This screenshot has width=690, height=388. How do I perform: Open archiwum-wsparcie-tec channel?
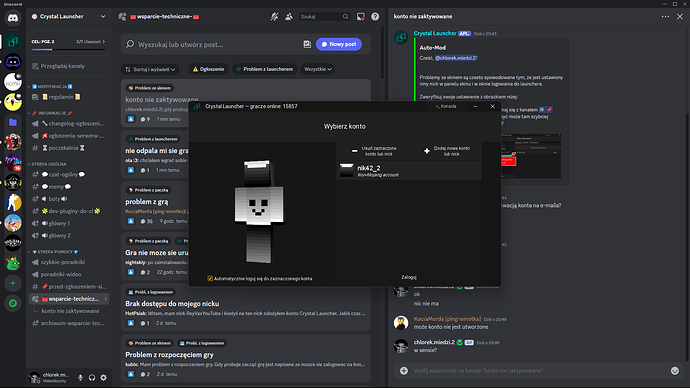pyautogui.click(x=69, y=323)
